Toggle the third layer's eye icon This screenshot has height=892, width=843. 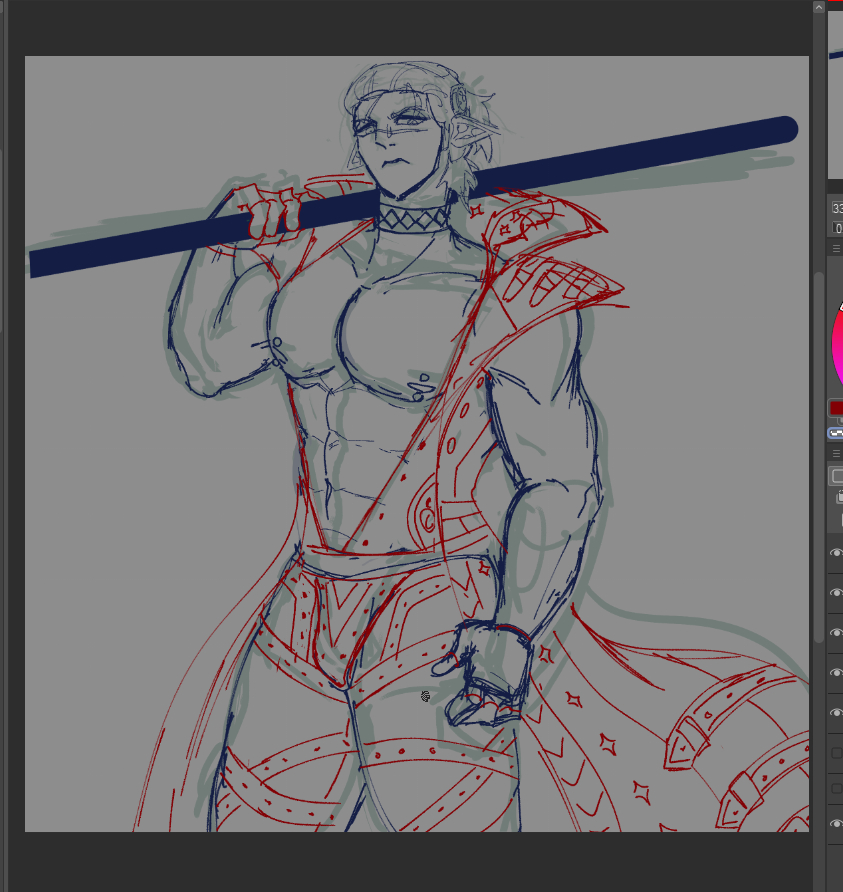[836, 633]
